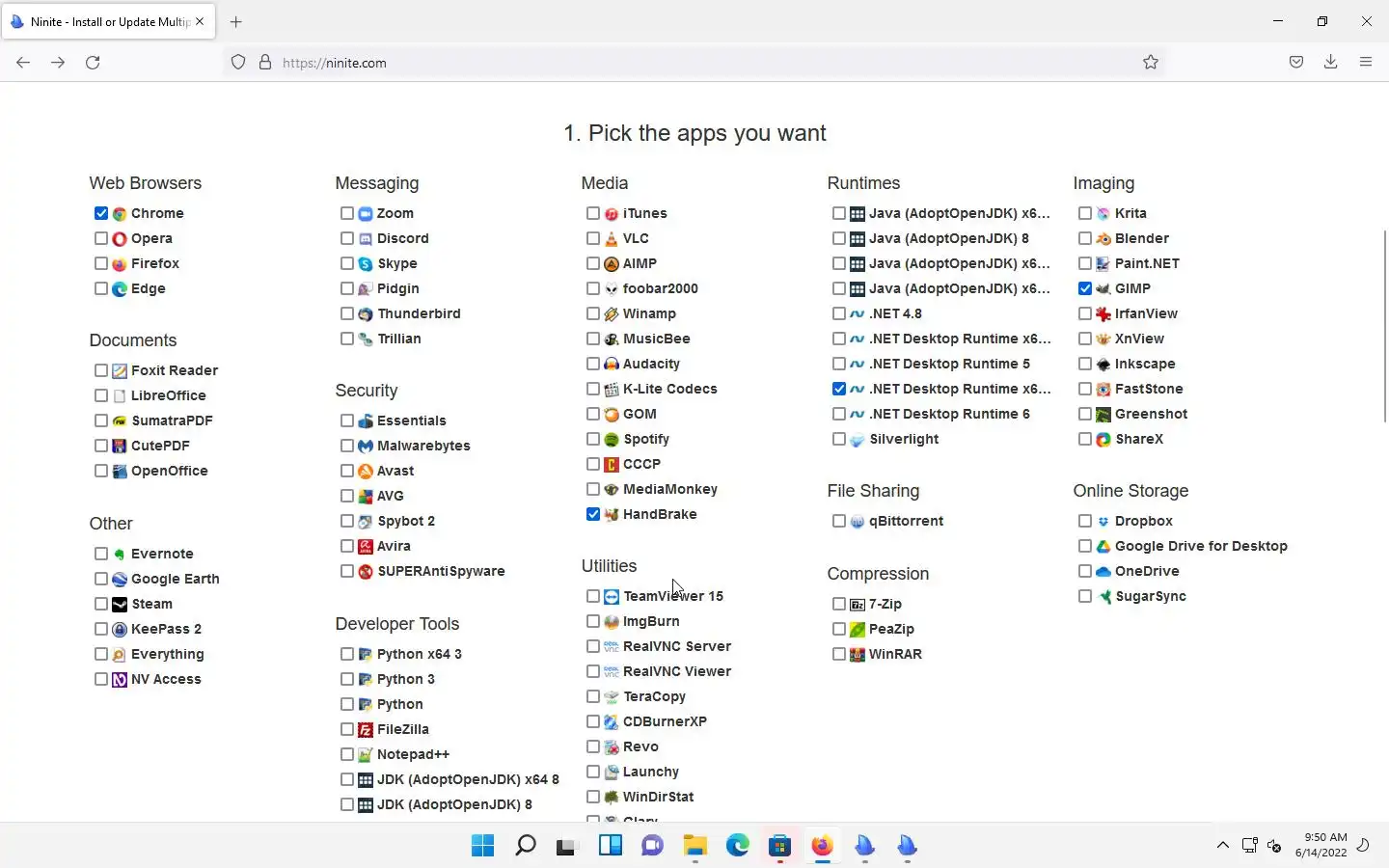The image size is (1389, 868).
Task: Click the .NET Desktop Runtime 6 label
Action: [x=949, y=414]
